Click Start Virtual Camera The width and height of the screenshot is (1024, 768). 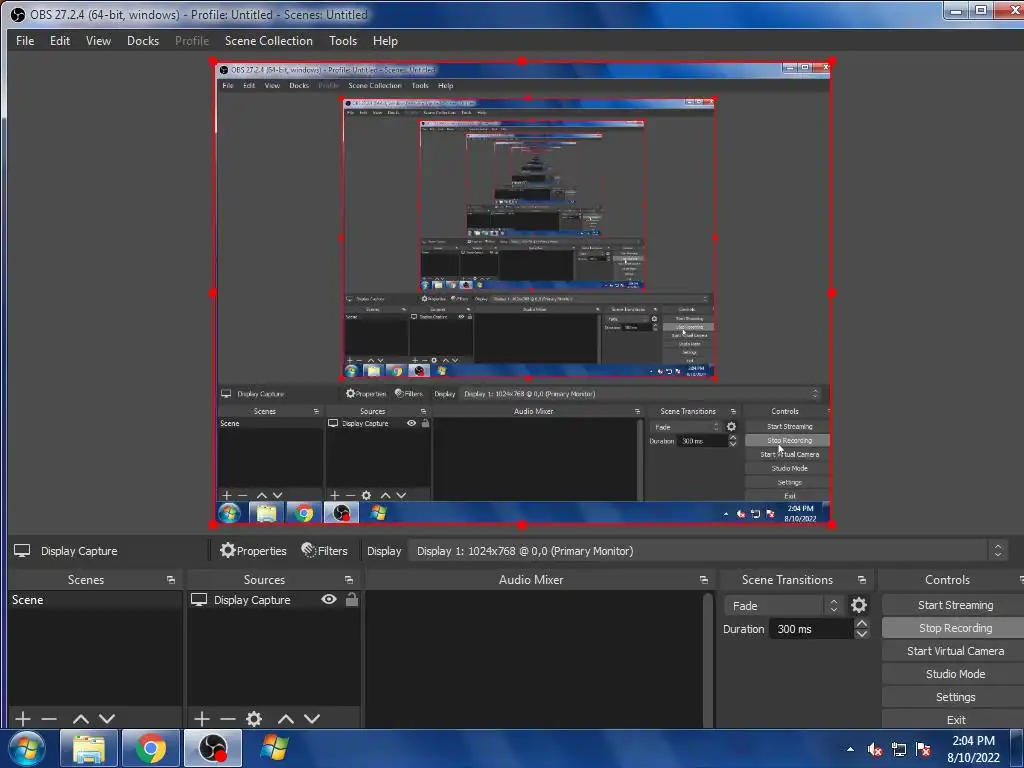pyautogui.click(x=955, y=651)
